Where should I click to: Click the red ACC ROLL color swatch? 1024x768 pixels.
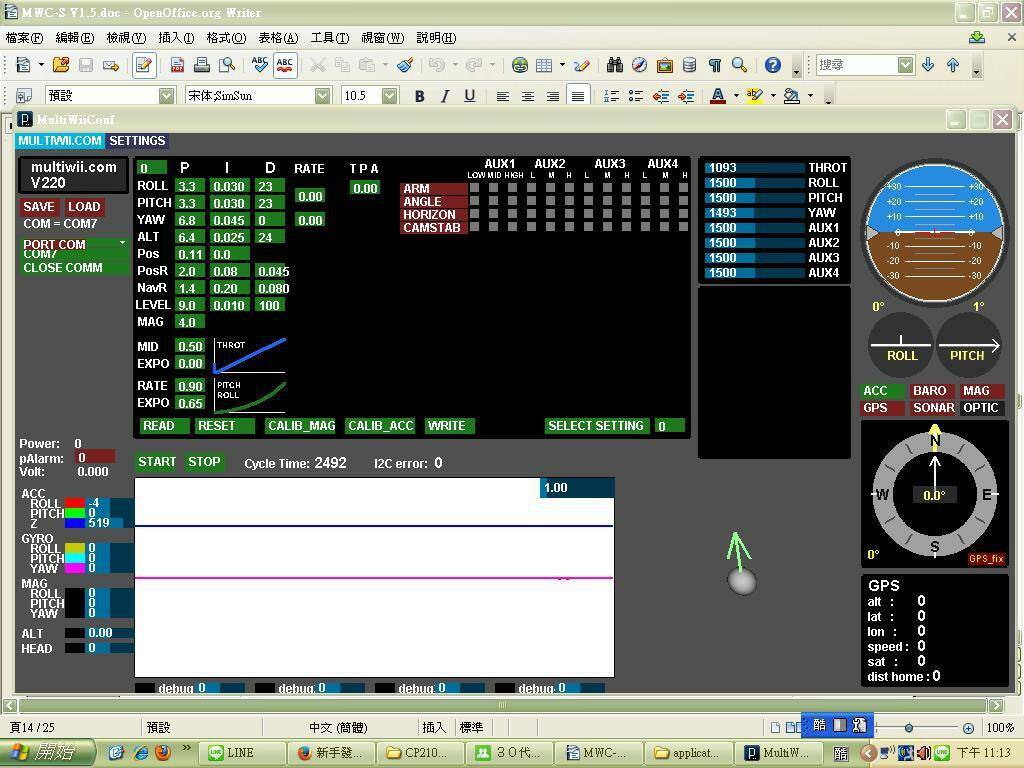coord(75,503)
